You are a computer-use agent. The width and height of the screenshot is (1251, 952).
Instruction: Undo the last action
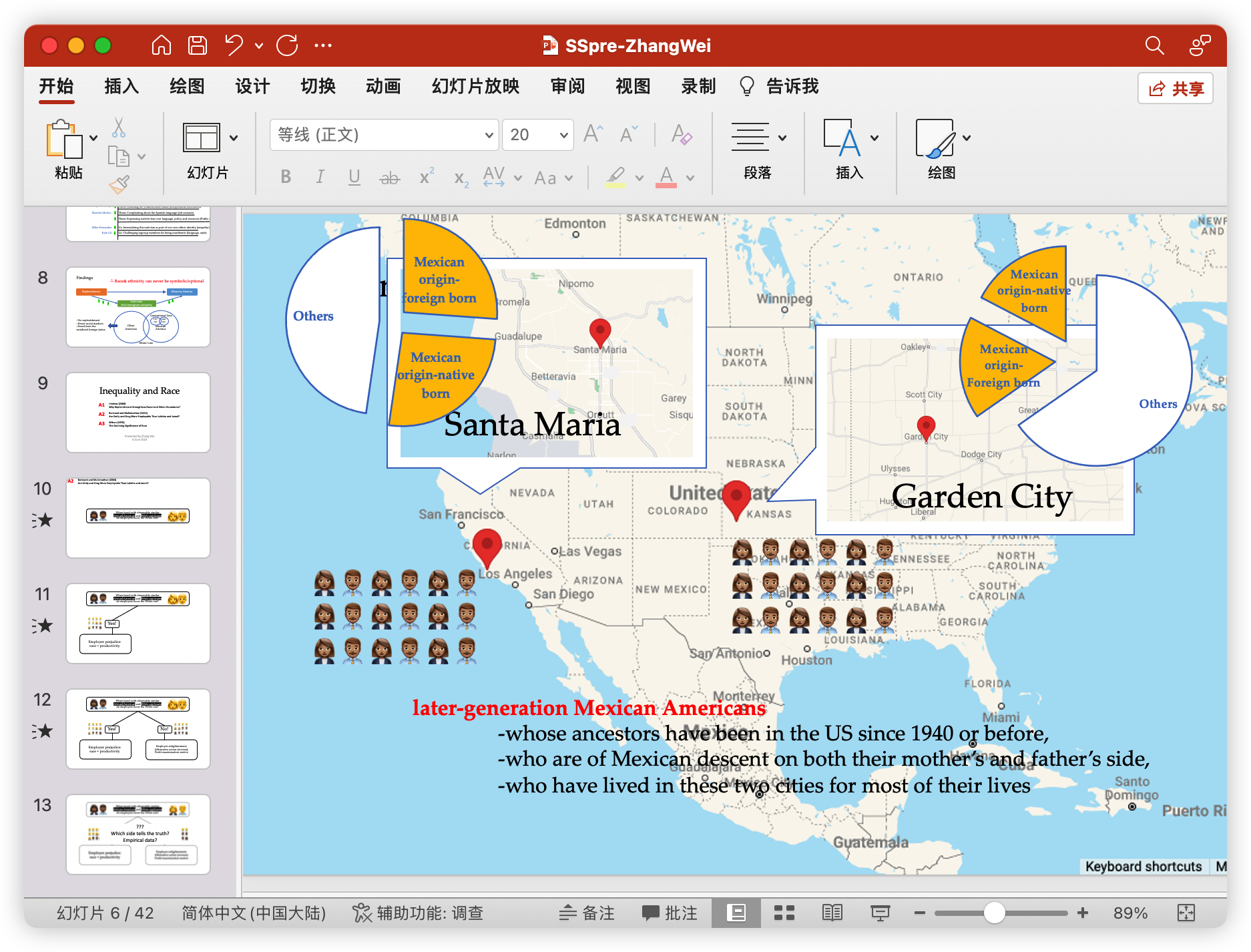click(x=234, y=45)
